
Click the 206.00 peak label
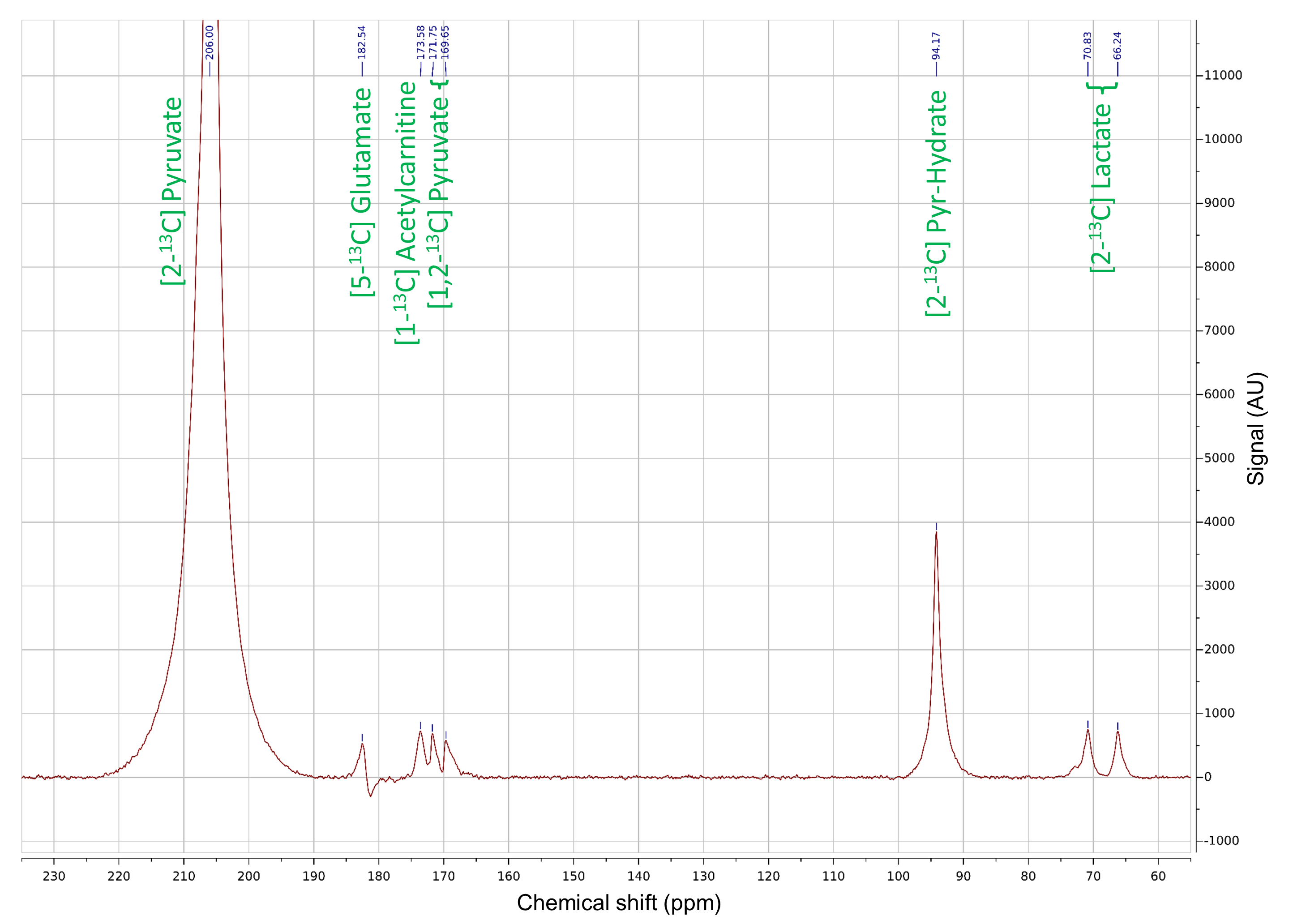(210, 42)
